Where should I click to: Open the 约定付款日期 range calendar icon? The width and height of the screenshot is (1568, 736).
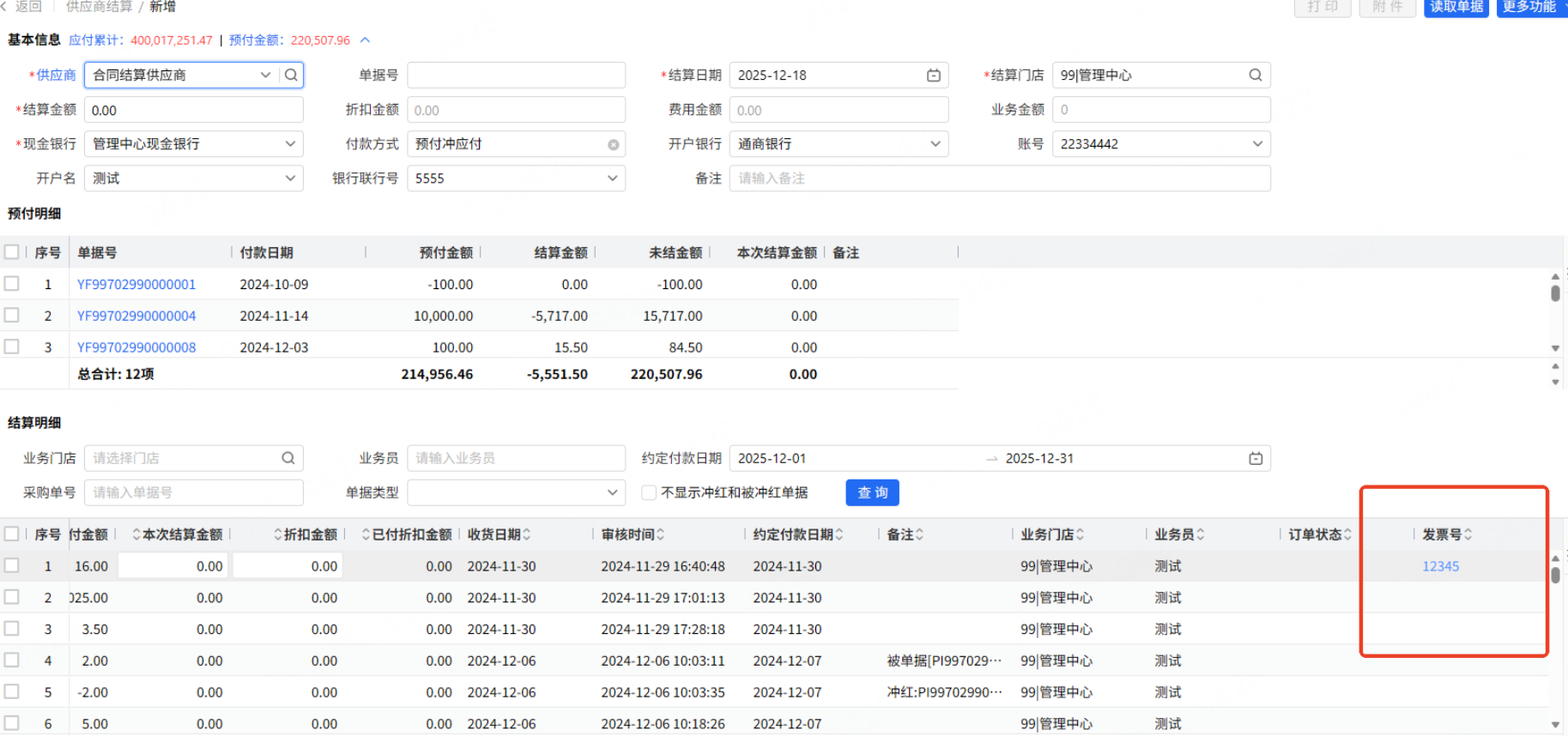point(1256,459)
